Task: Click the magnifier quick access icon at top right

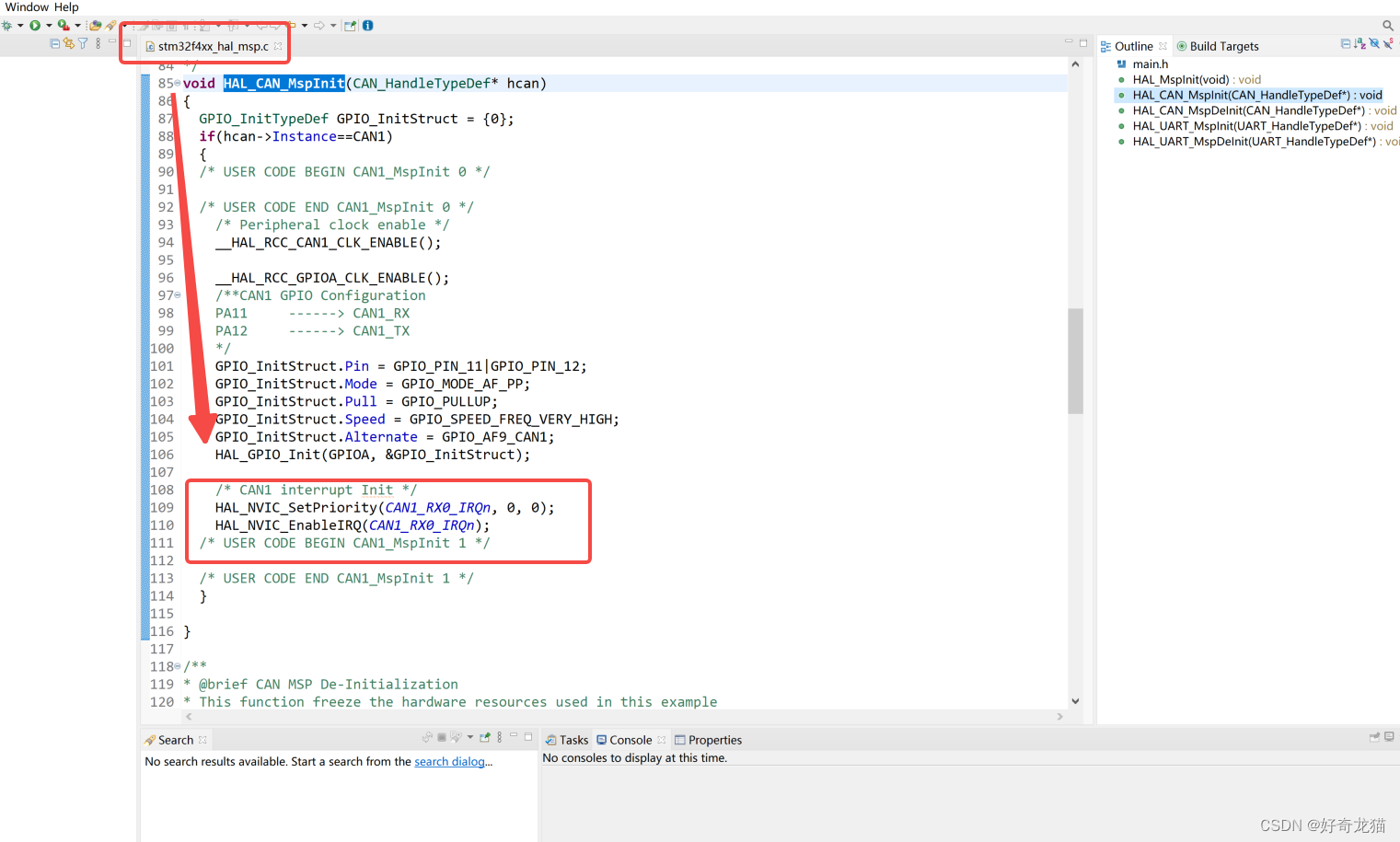Action: (x=1387, y=26)
